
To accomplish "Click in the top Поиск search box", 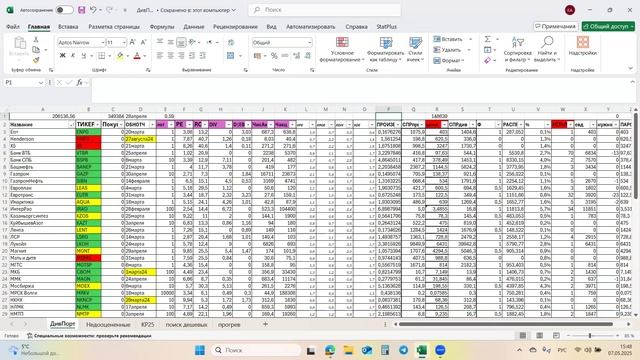I will coord(324,10).
